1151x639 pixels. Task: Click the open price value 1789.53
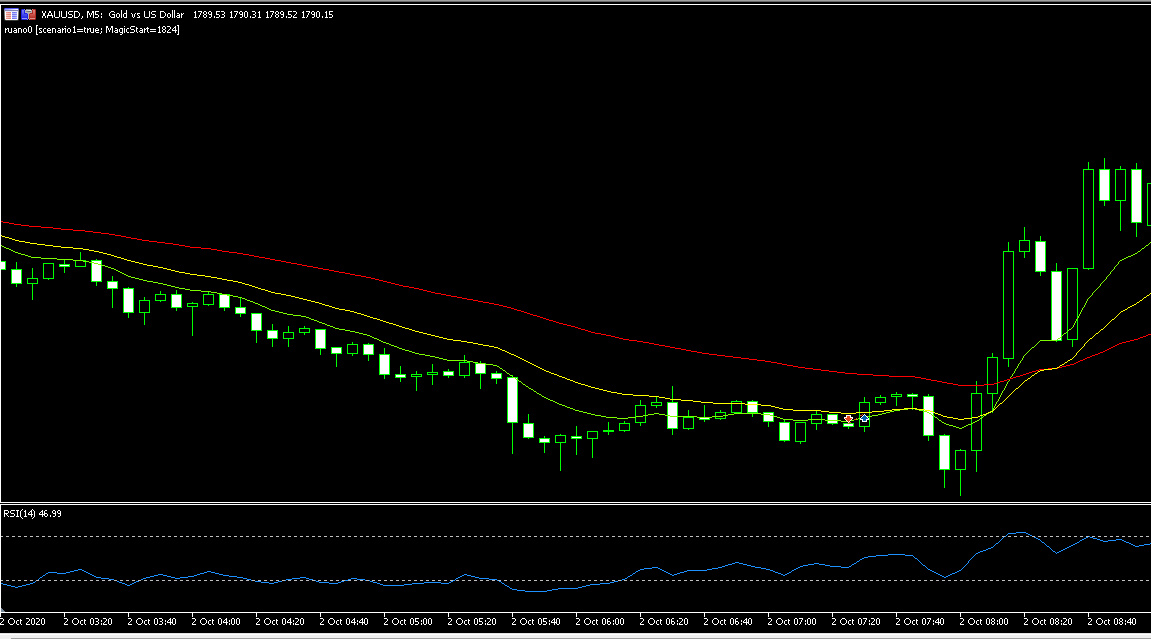209,15
